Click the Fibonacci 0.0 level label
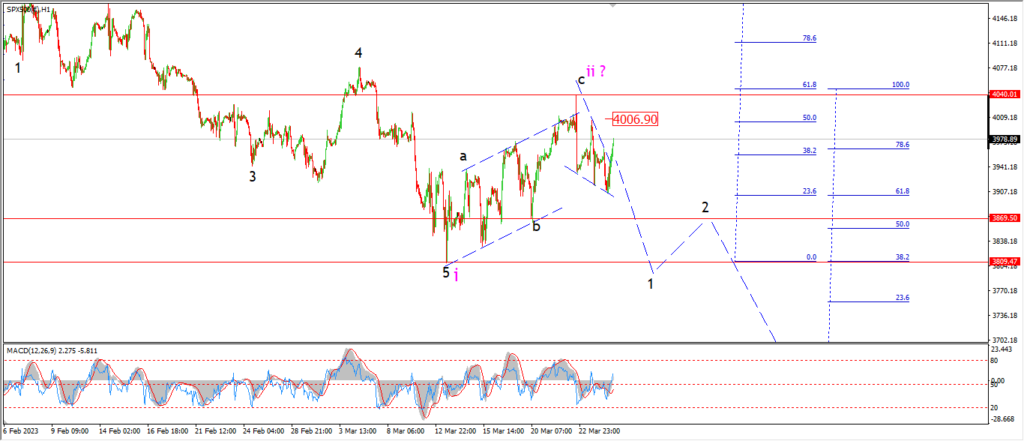Screen dimensions: 1024x441 click(811, 257)
